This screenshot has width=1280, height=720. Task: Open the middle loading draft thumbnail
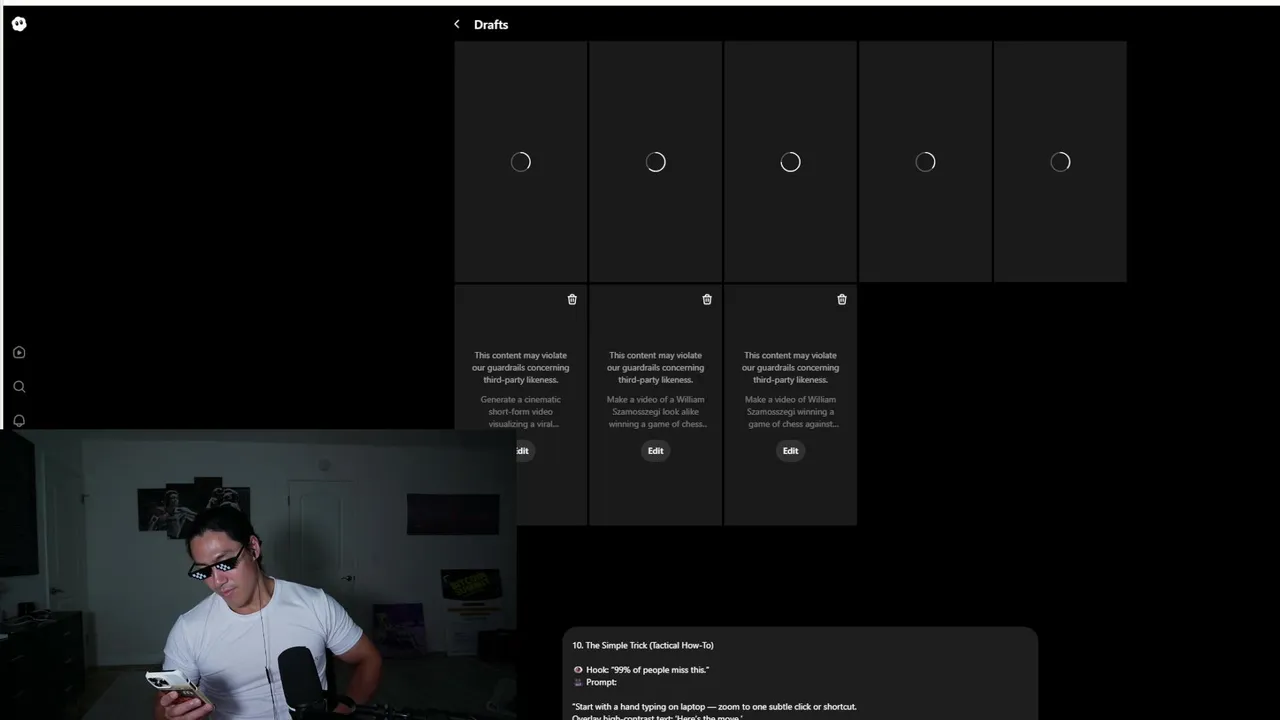(790, 162)
